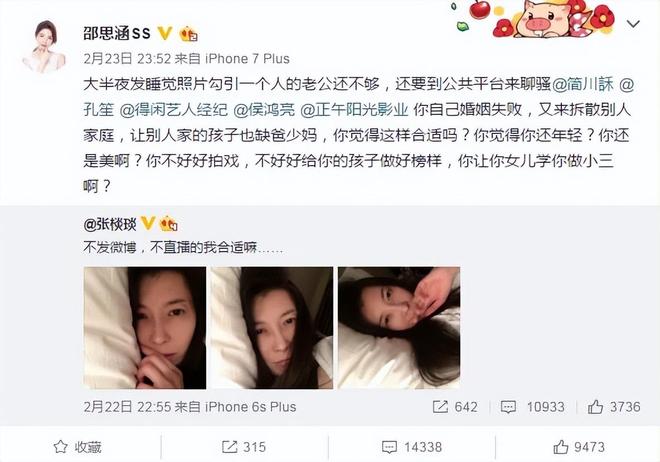The image size is (660, 462).
Task: Open the @正午阳光影业 mention link
Action: (x=354, y=110)
